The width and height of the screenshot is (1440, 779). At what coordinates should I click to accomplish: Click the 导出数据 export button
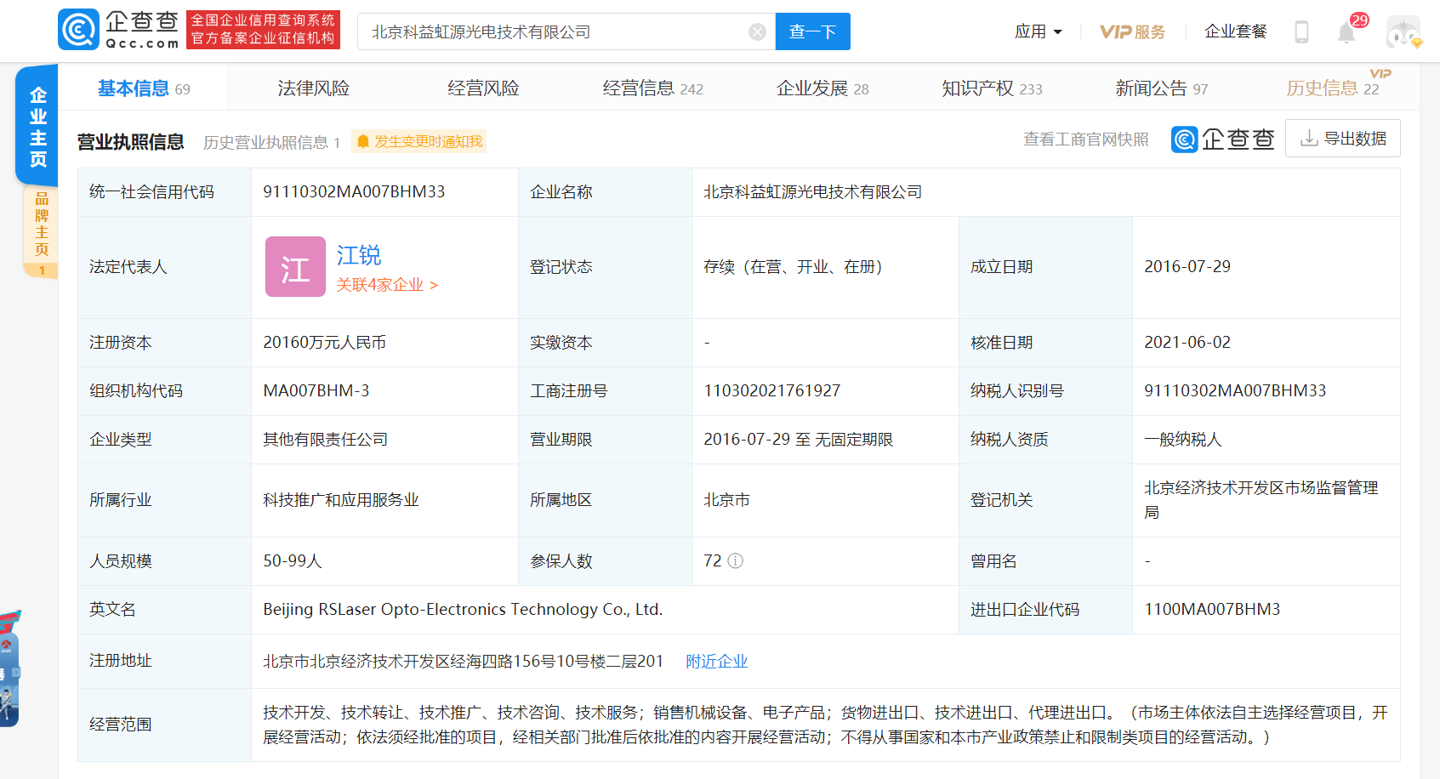click(1342, 139)
